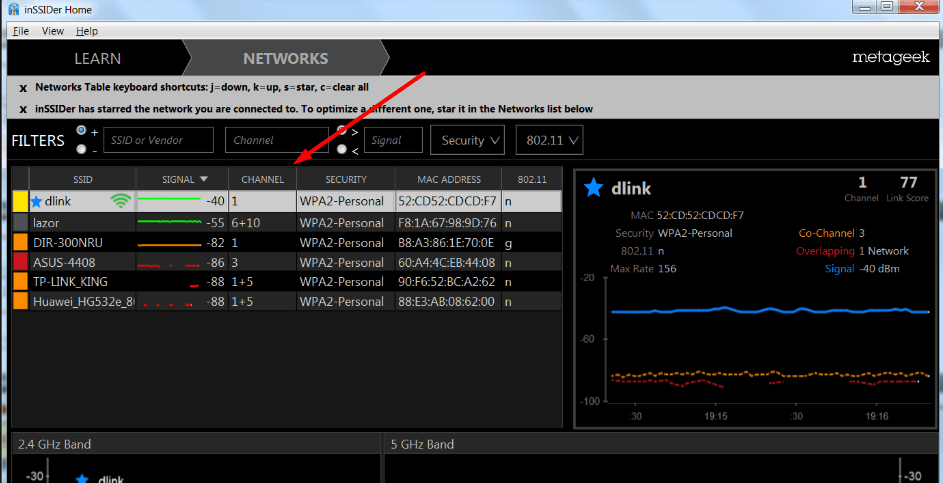Click the Link Score value 77
This screenshot has height=483, width=943.
[x=909, y=183]
